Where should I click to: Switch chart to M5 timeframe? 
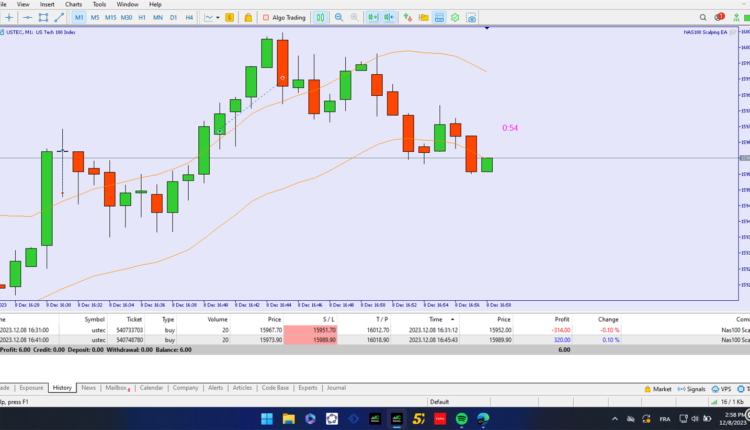click(95, 18)
